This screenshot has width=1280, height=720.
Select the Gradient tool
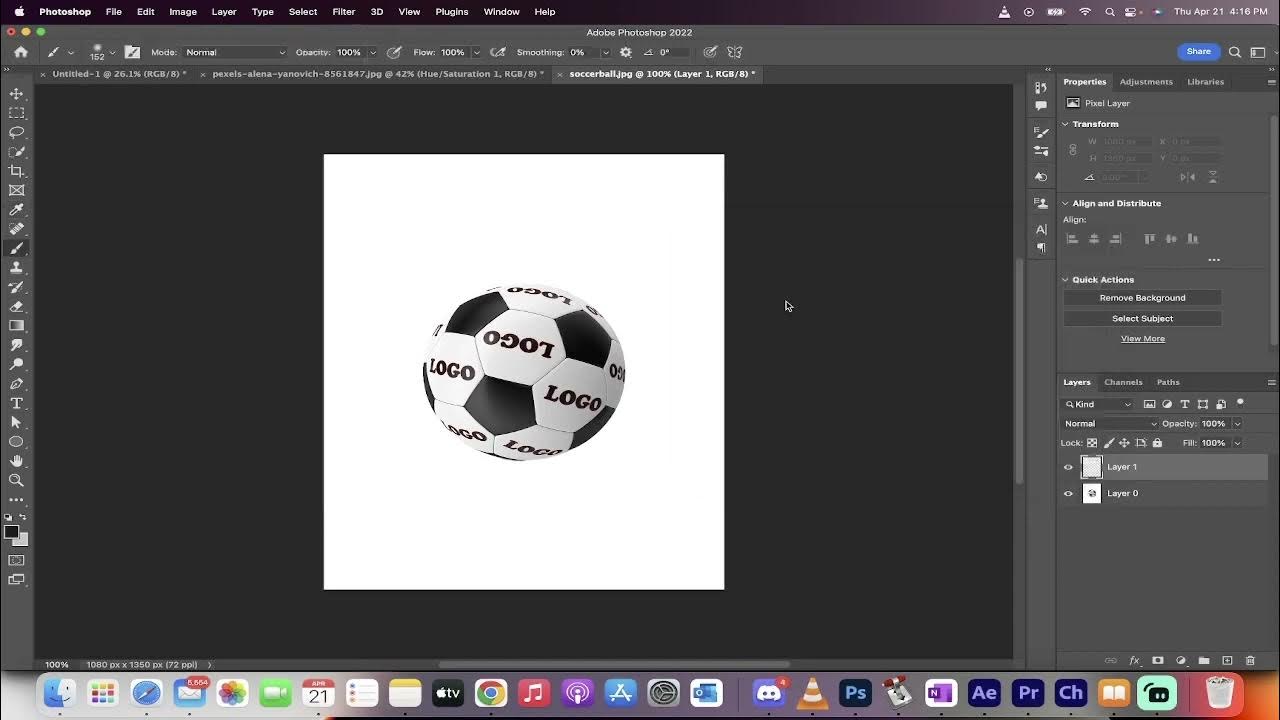[16, 326]
